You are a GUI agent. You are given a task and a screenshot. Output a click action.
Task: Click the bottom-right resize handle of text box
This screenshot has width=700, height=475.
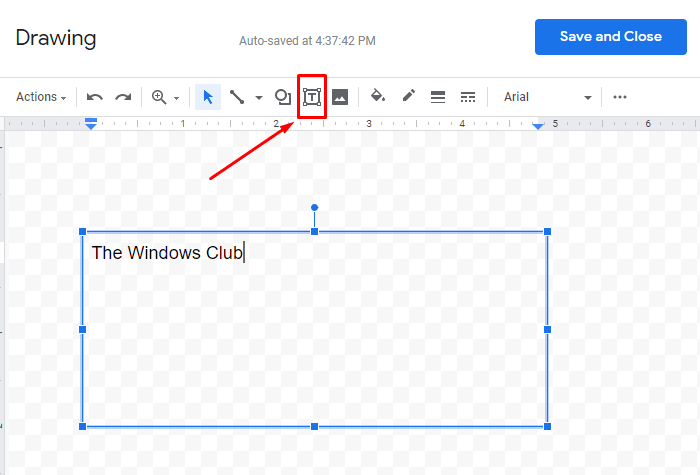click(x=547, y=427)
